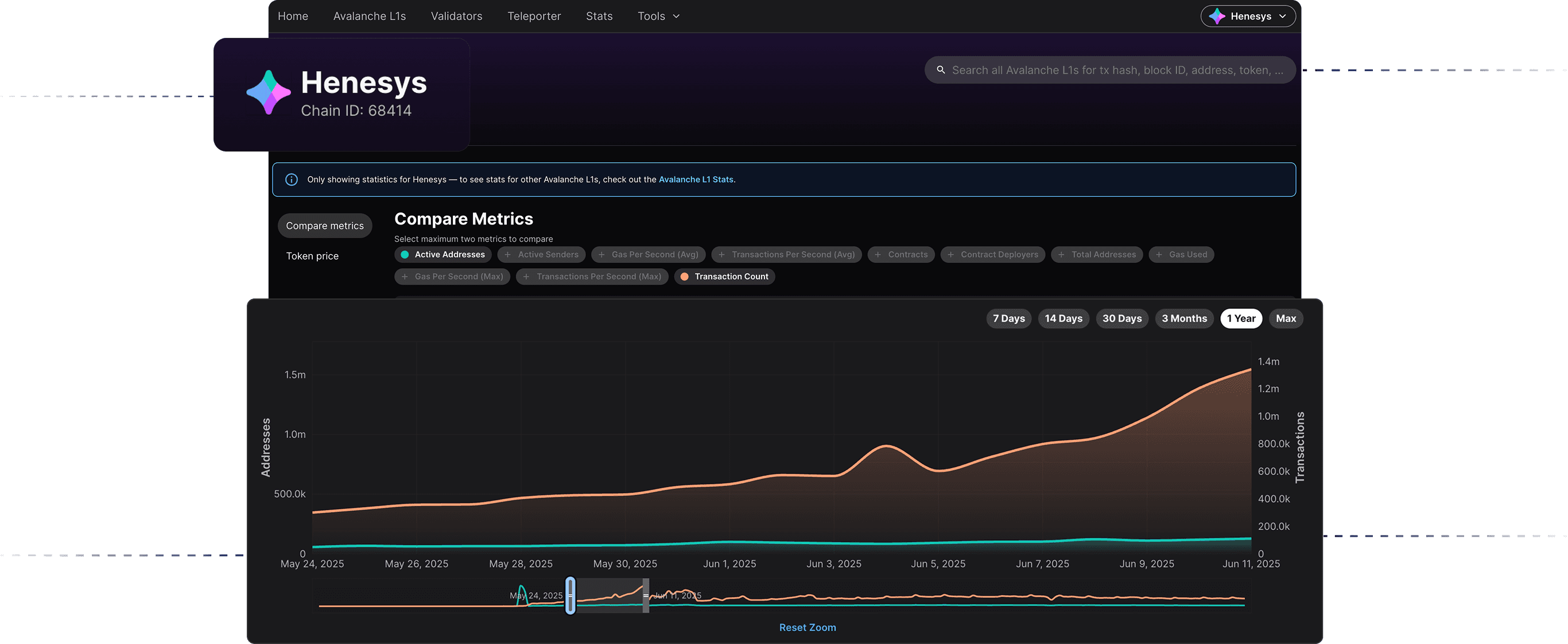Select the 3 Months time range
1568x644 pixels.
point(1184,319)
